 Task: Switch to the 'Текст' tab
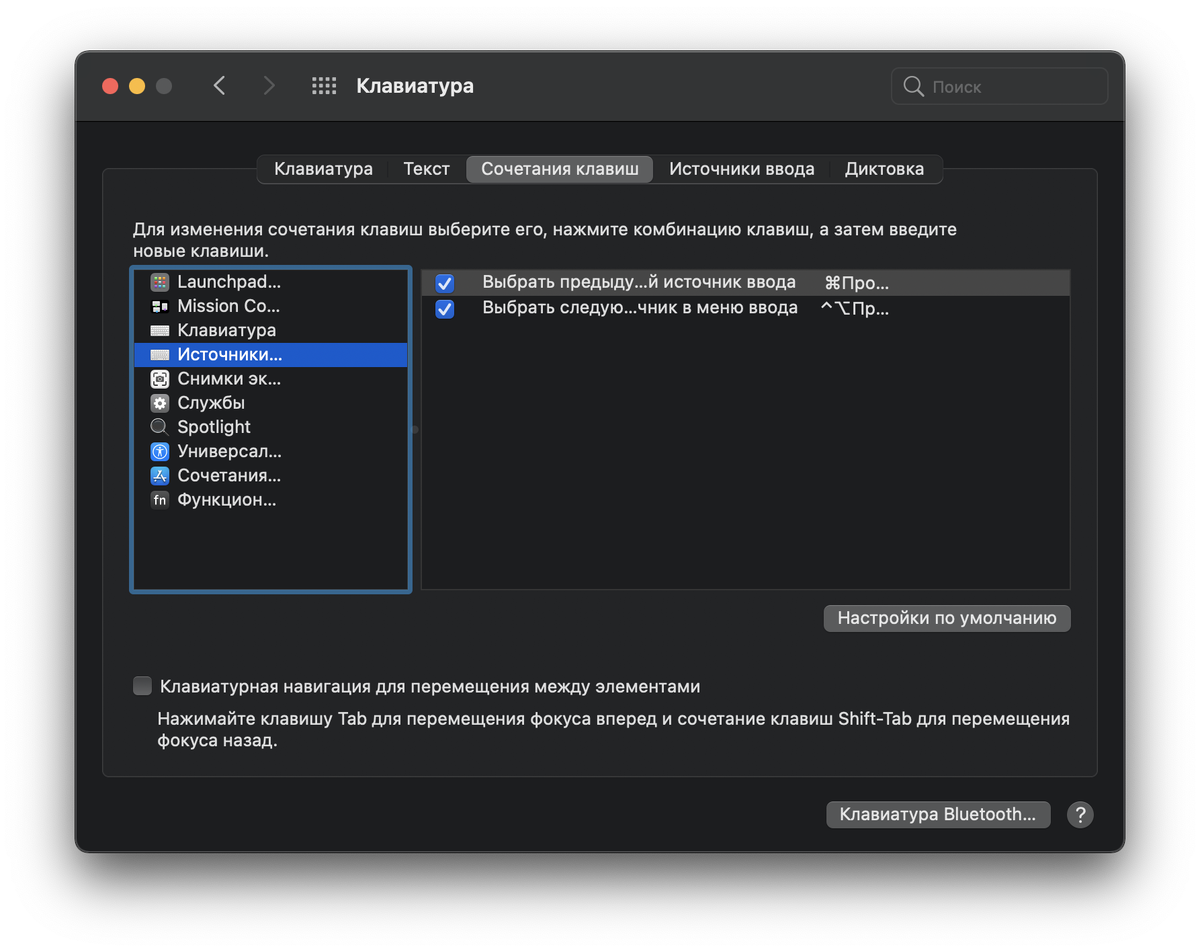click(x=426, y=169)
